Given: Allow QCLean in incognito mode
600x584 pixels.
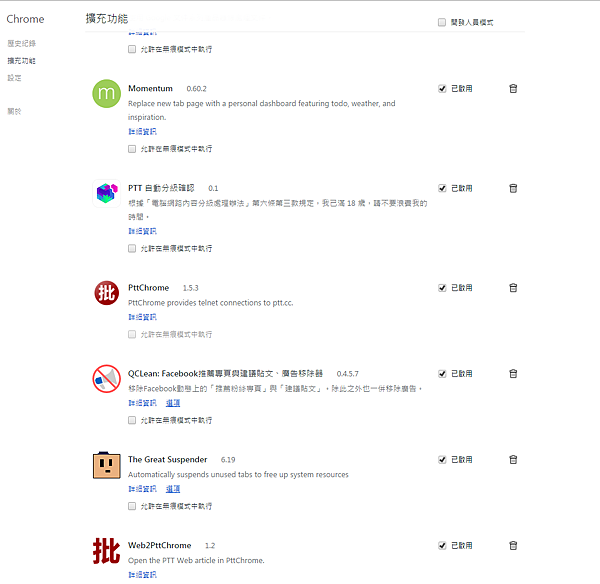Looking at the screenshot, I should click(132, 420).
